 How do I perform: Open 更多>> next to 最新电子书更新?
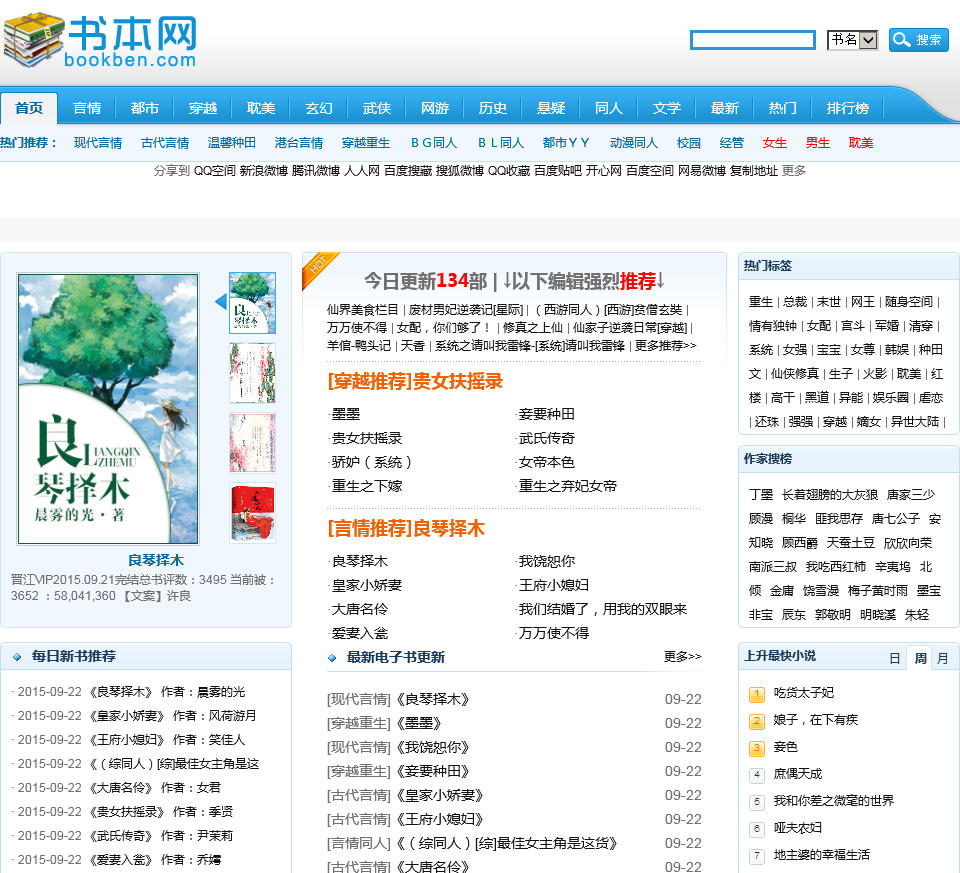[683, 656]
